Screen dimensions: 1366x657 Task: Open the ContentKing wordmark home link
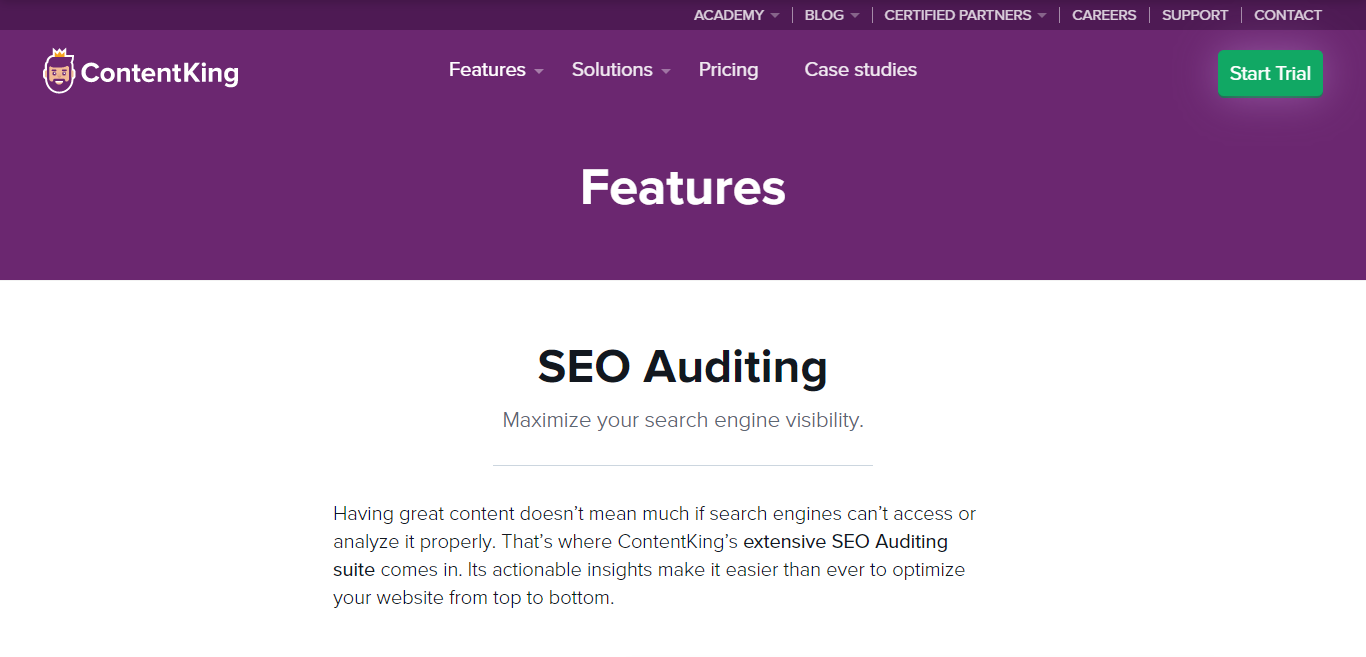click(160, 73)
